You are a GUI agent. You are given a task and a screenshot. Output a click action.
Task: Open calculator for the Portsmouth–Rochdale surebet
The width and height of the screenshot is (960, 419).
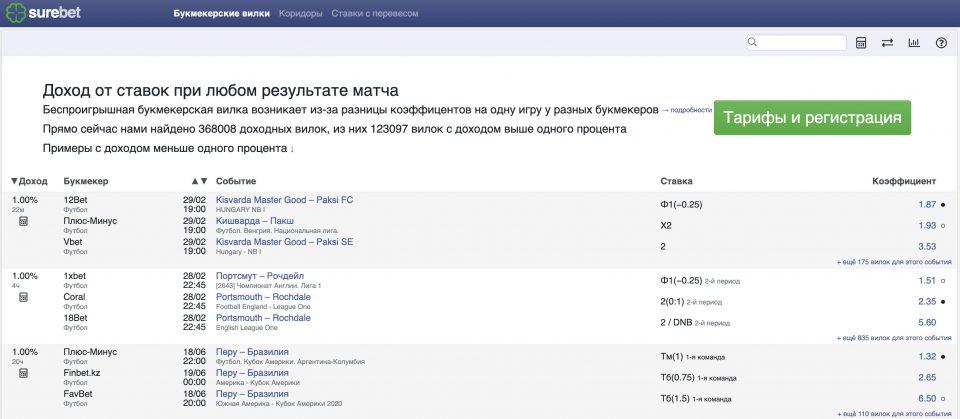coord(23,297)
